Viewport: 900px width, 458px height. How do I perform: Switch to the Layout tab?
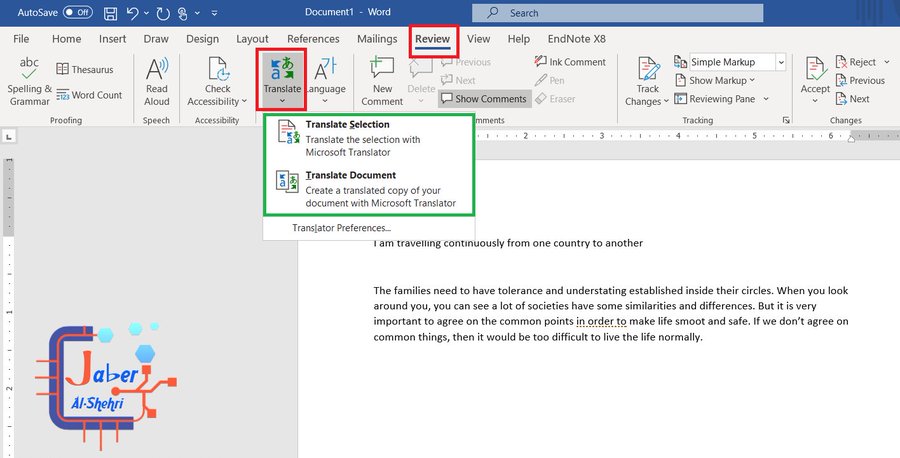coord(253,38)
